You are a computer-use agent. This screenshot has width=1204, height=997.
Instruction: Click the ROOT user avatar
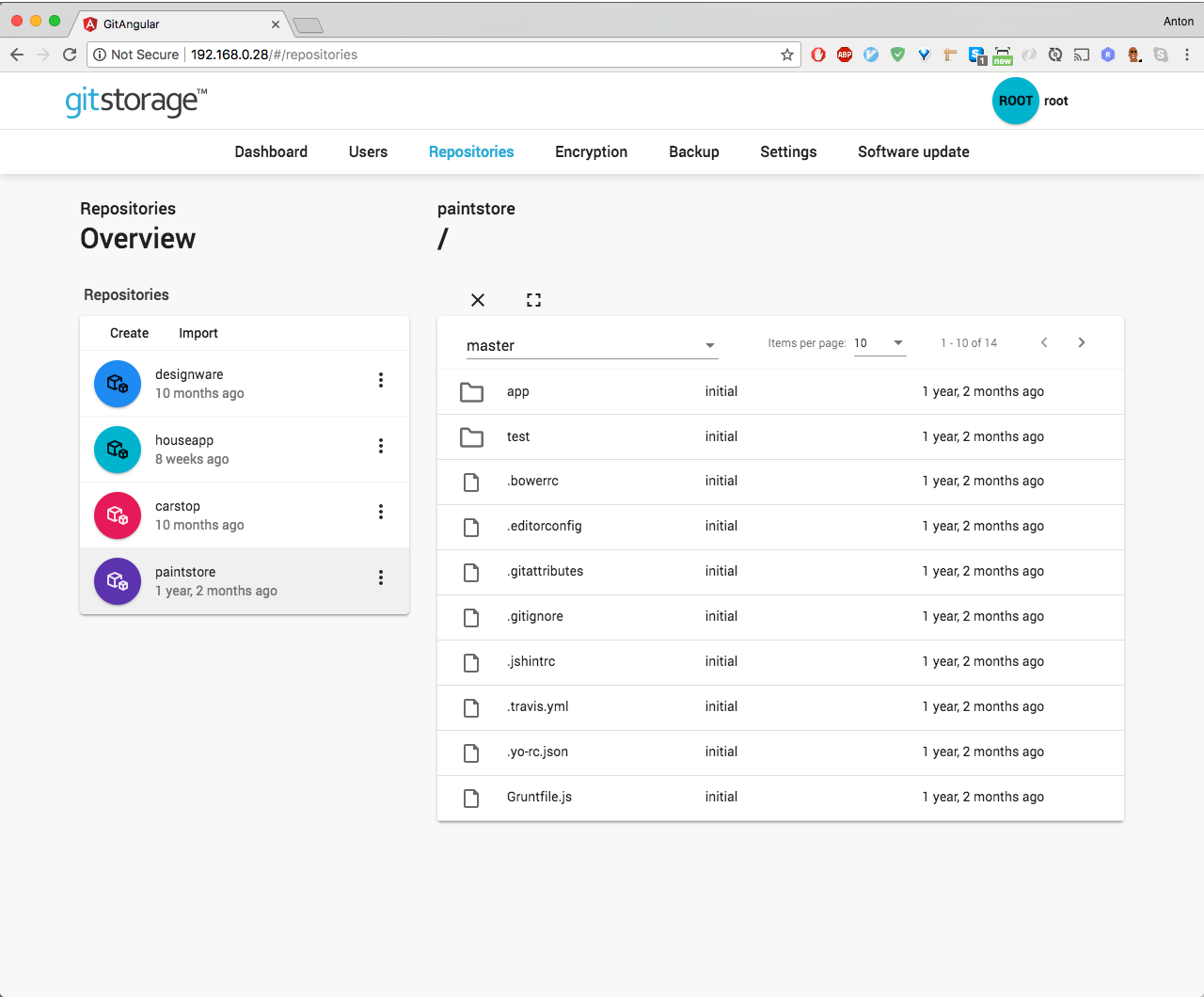1015,101
